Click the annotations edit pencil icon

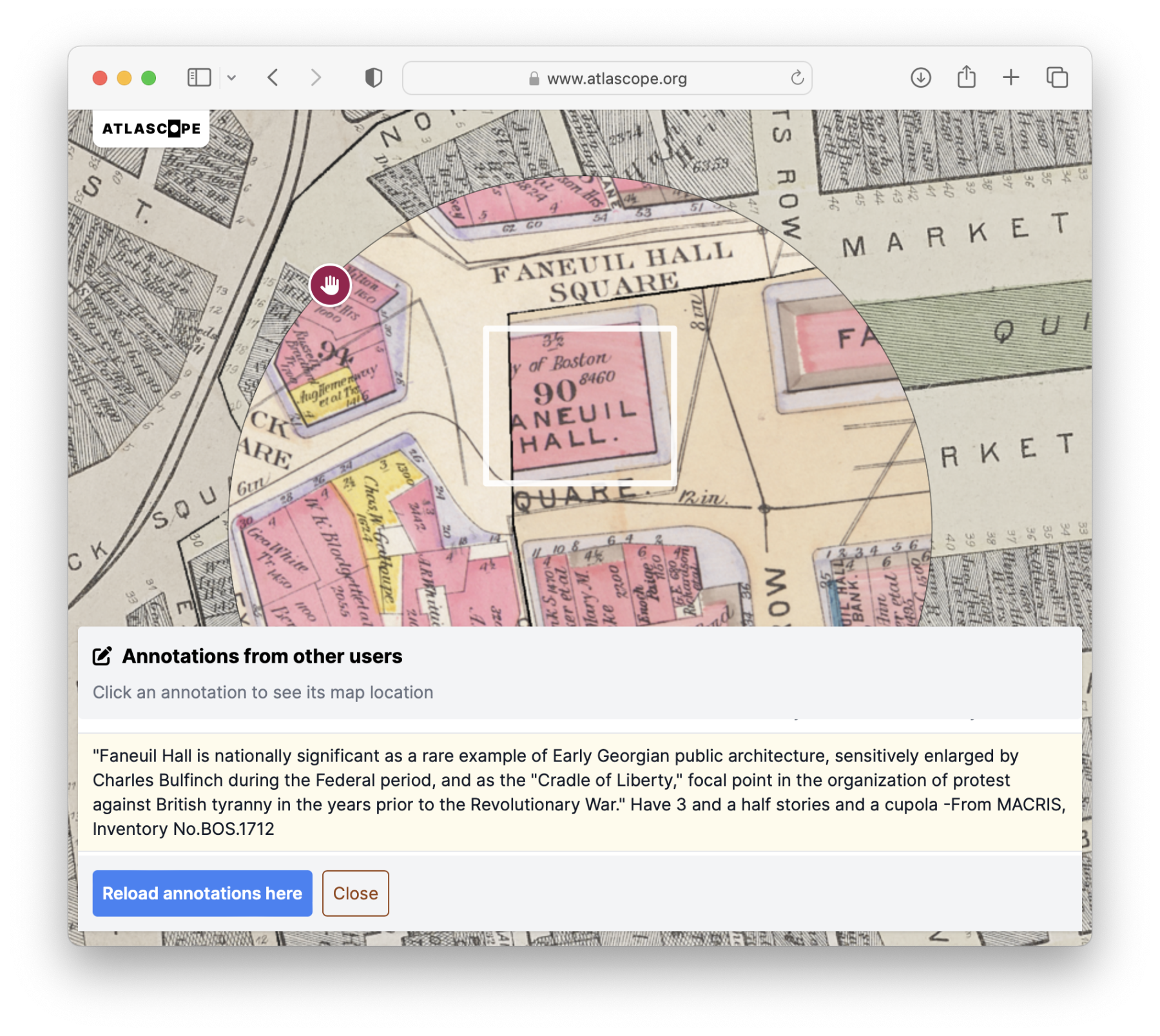tap(102, 656)
